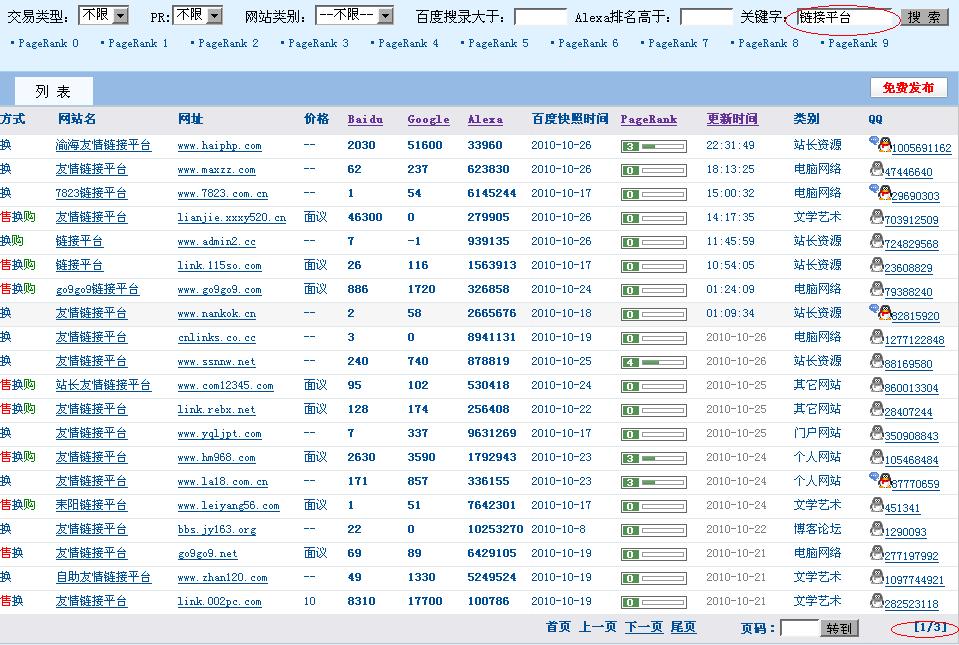Open the 交易类型 dropdown
This screenshot has height=645, width=959.
[x=104, y=15]
